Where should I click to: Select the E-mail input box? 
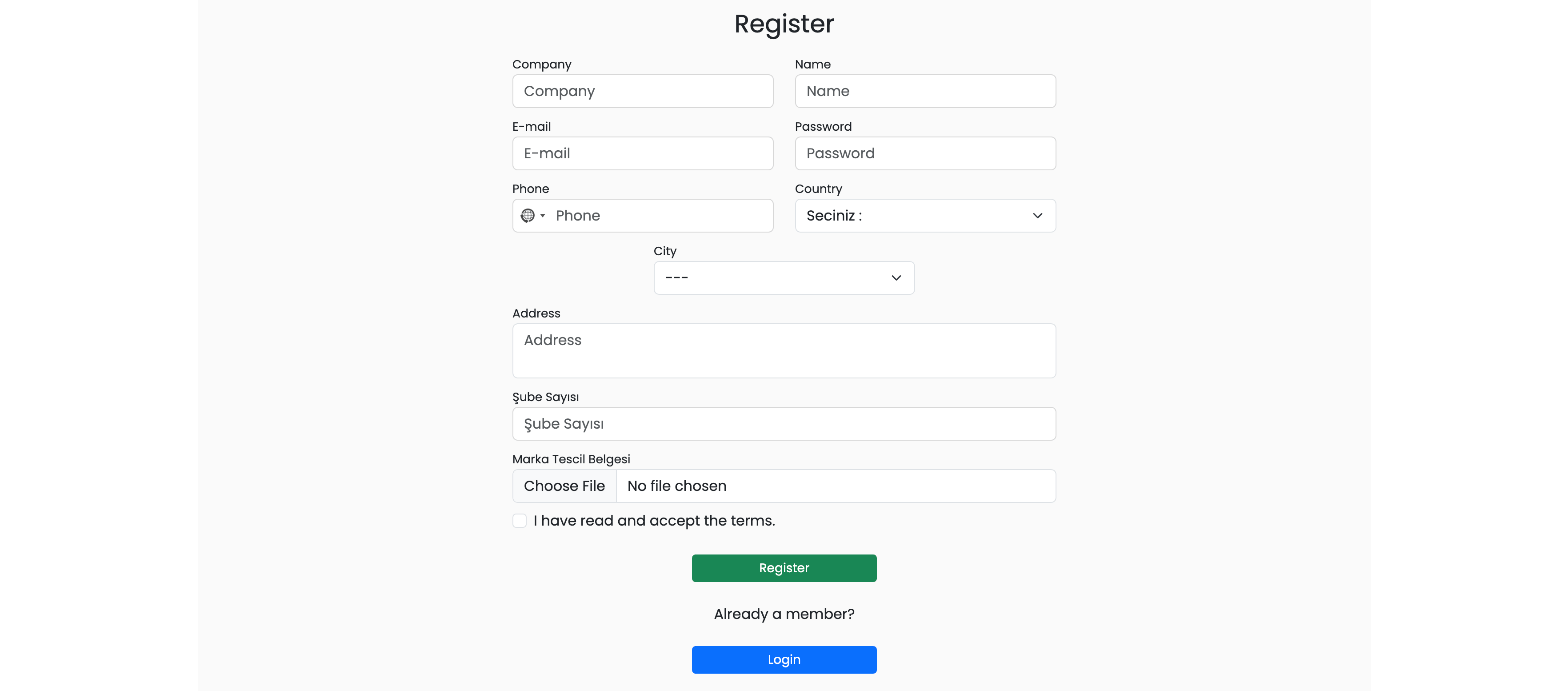tap(642, 153)
